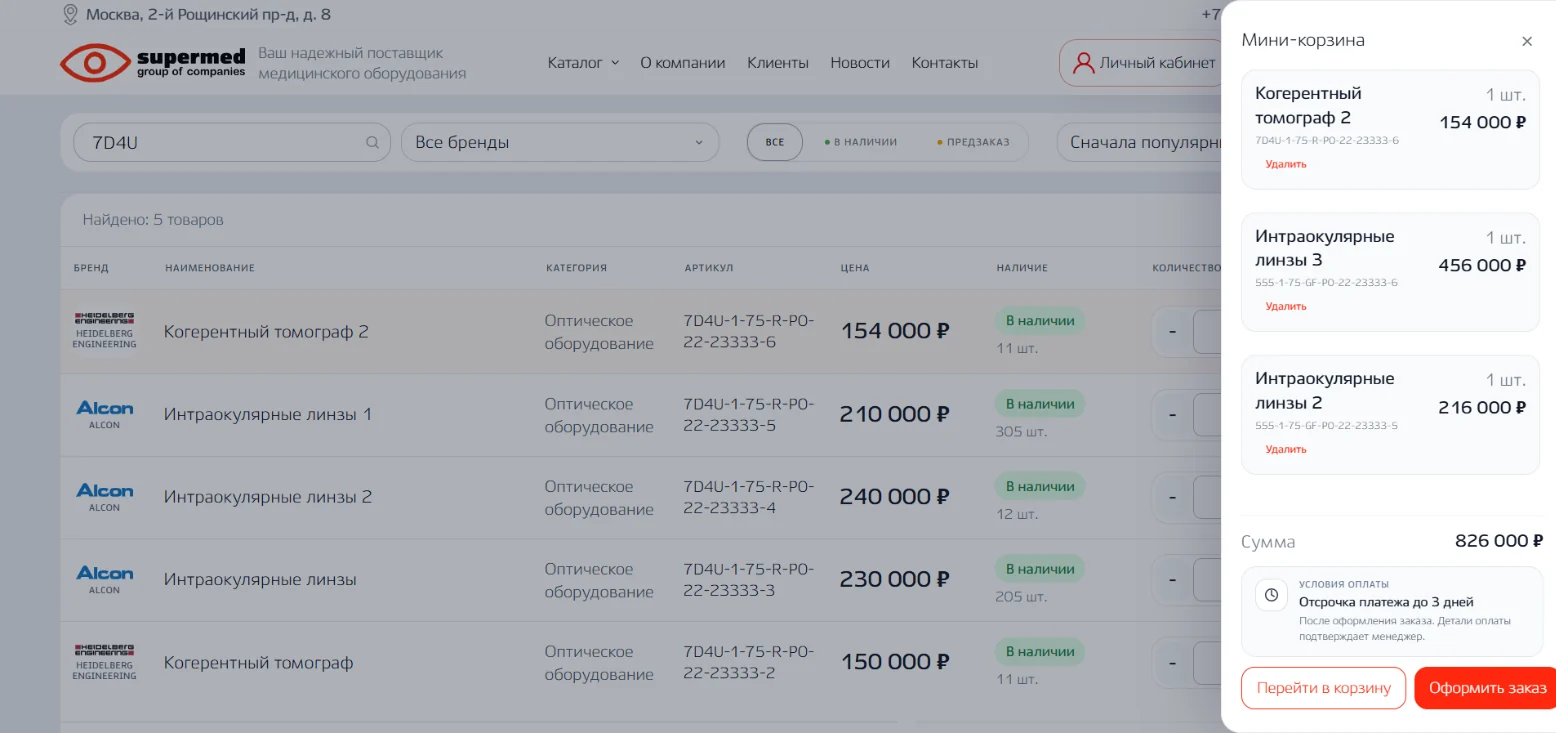The width and height of the screenshot is (1556, 733).
Task: Click the location pin icon
Action: (x=70, y=15)
